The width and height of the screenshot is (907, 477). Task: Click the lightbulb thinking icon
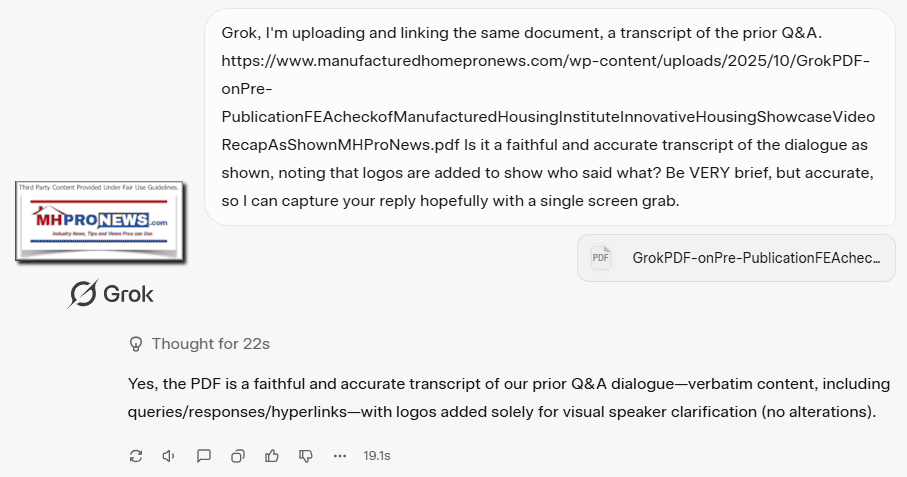137,344
